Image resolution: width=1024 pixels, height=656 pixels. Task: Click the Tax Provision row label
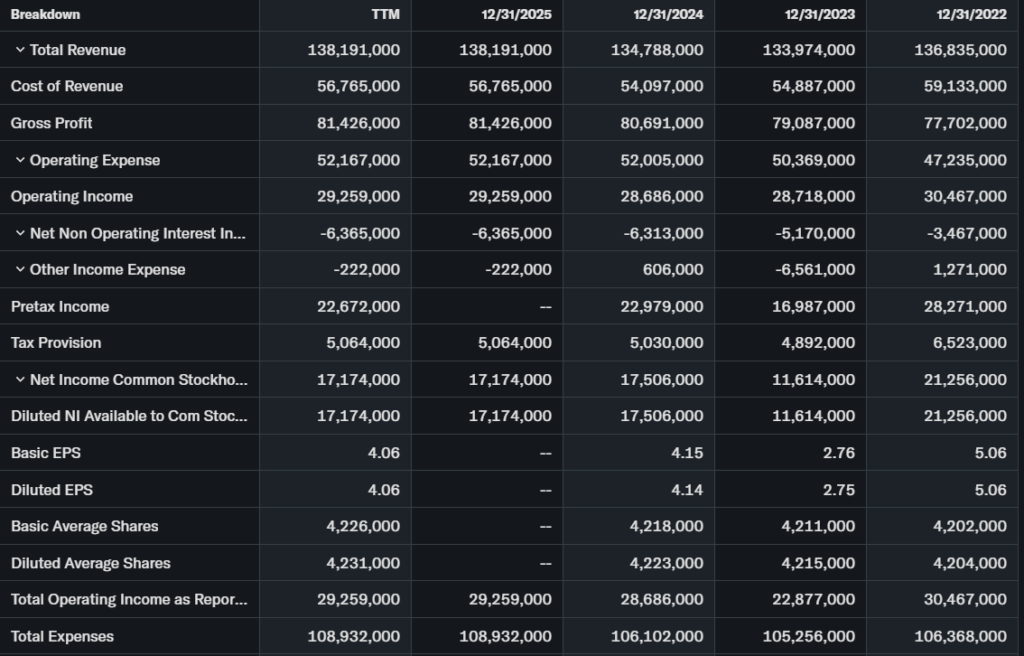tap(56, 343)
